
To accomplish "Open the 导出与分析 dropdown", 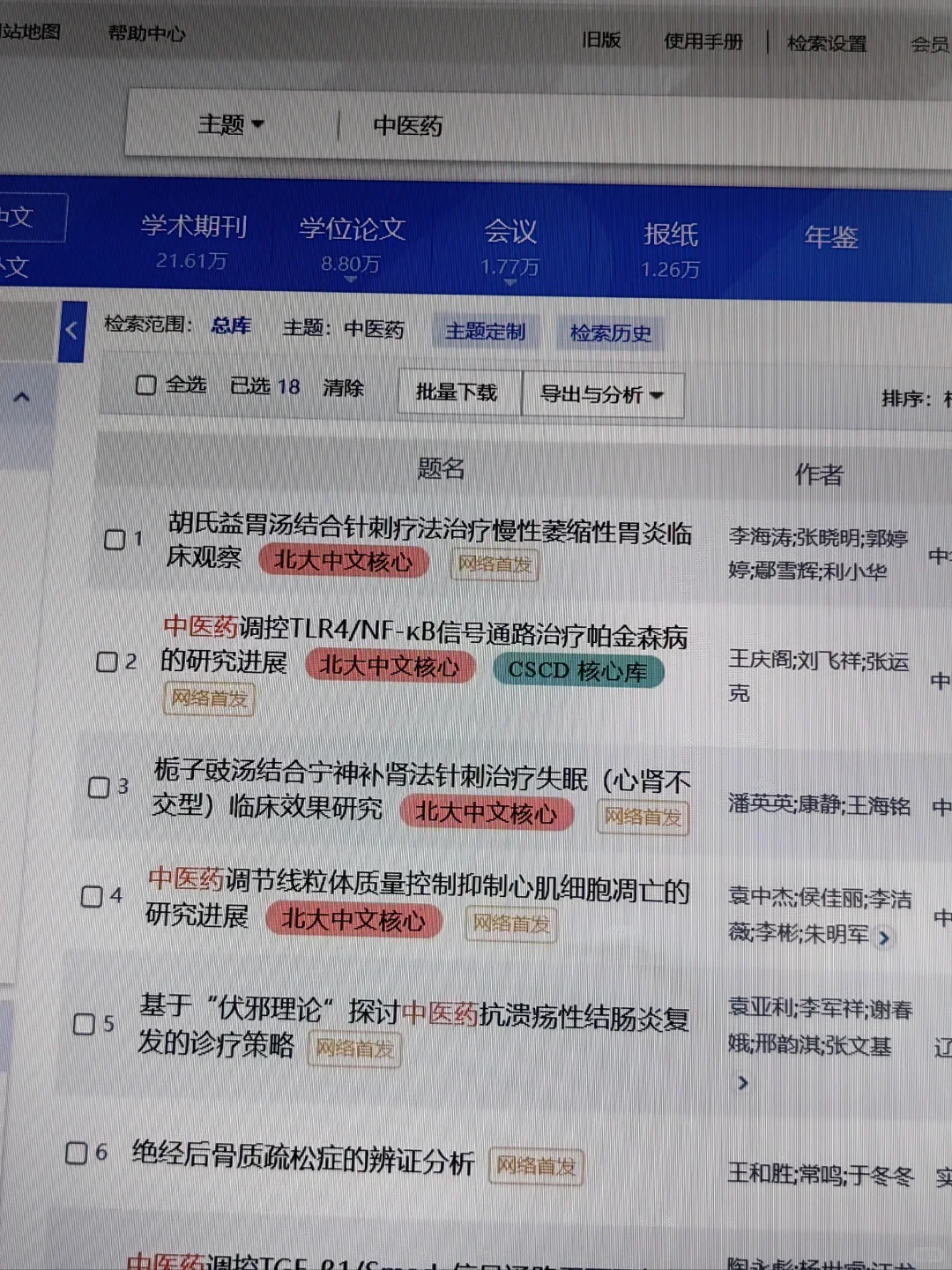I will [604, 396].
